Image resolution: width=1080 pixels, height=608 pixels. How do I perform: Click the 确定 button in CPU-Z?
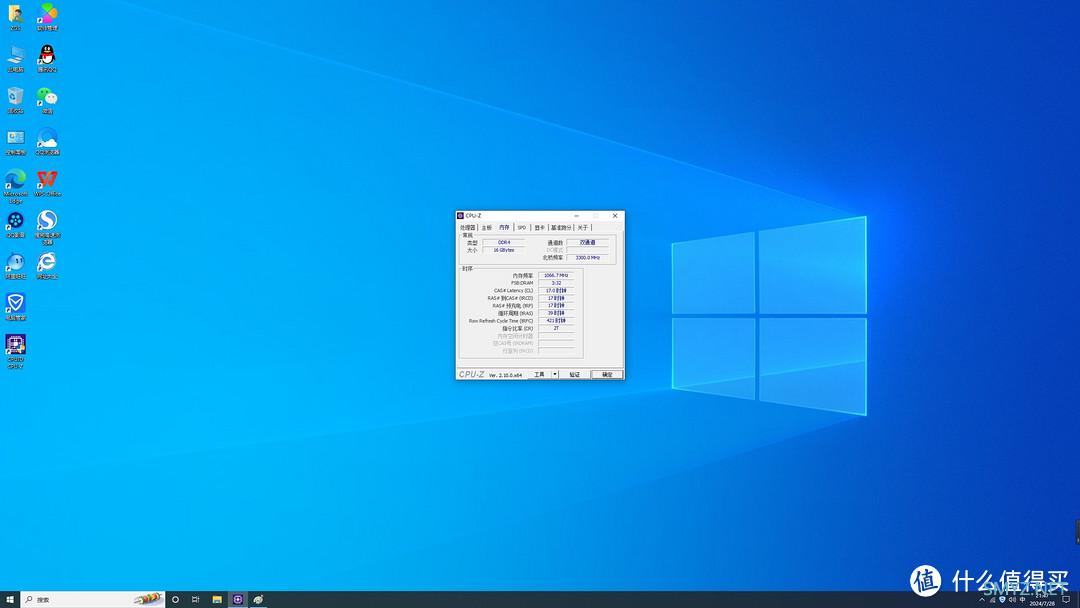(608, 375)
